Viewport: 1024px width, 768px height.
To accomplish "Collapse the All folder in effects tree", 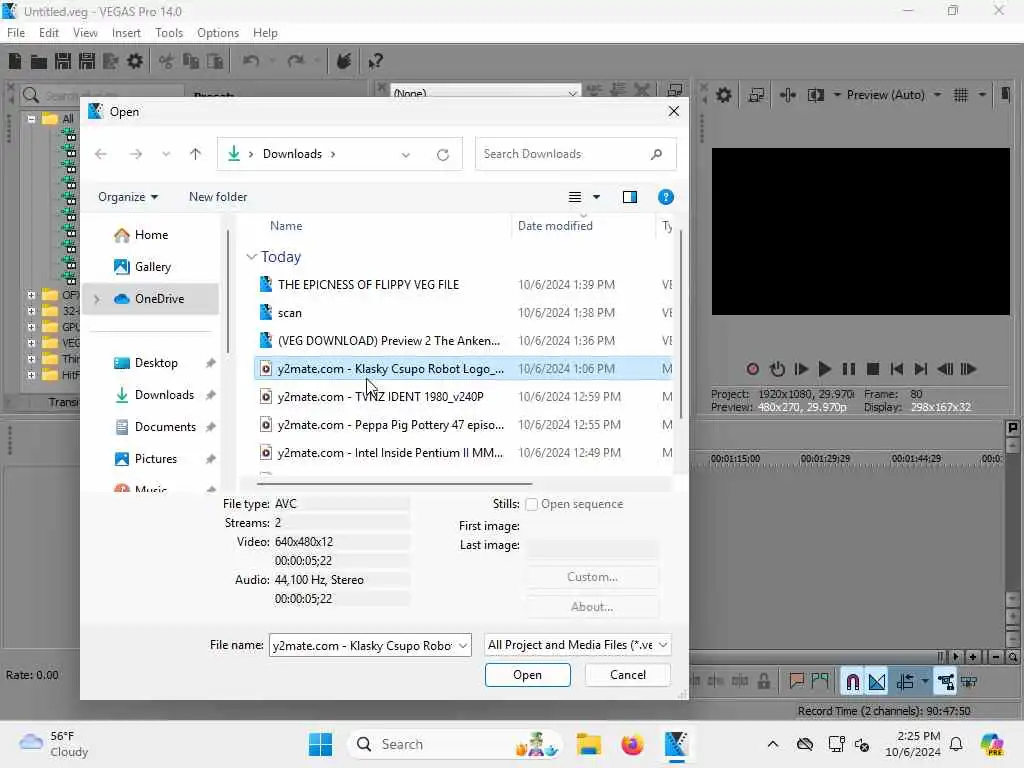I will pyautogui.click(x=31, y=119).
